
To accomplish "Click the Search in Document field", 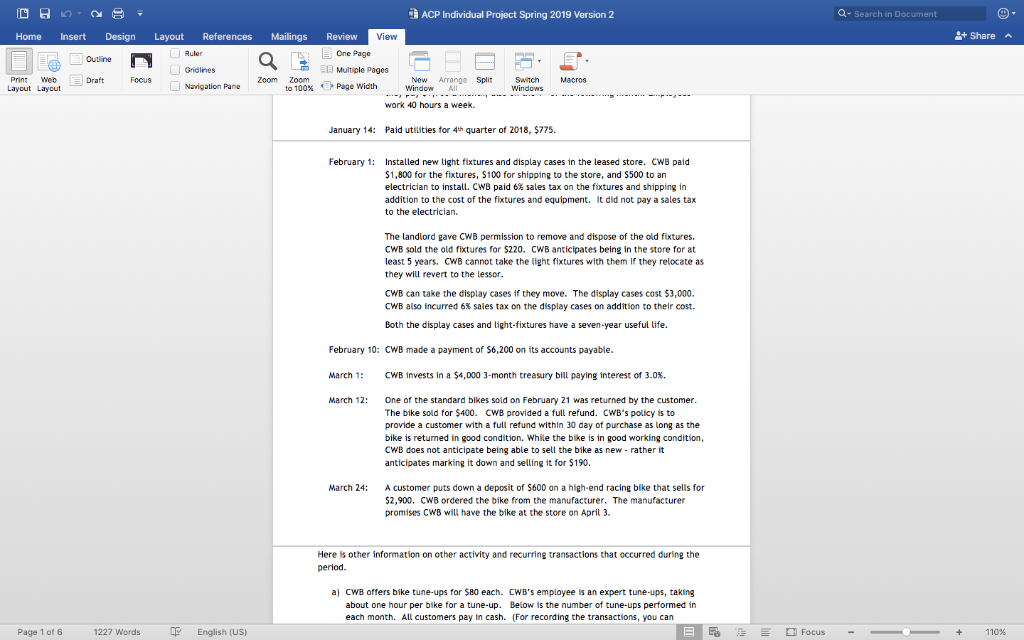I will [908, 13].
